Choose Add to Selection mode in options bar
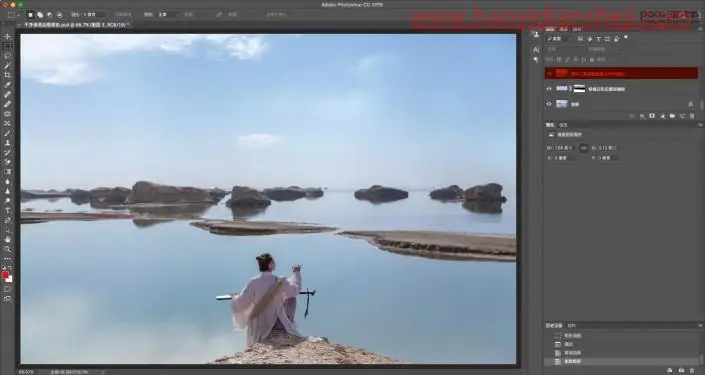The image size is (705, 375). 40,15
